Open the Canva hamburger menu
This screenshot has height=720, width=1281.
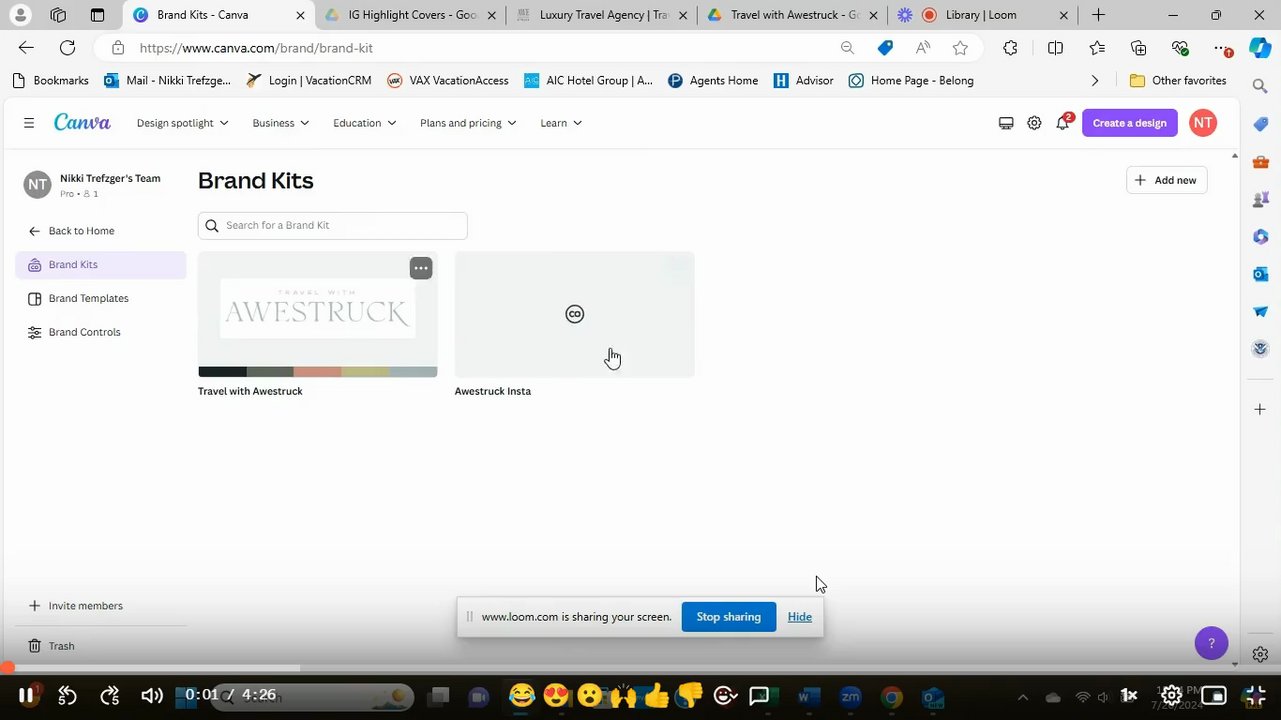(29, 123)
